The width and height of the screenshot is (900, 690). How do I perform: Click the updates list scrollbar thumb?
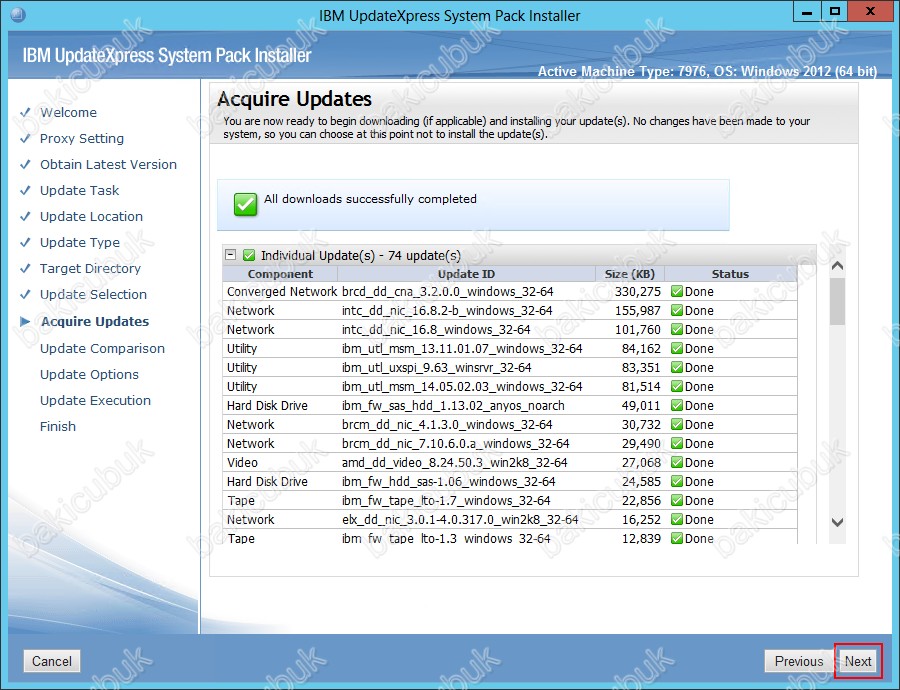click(x=837, y=301)
